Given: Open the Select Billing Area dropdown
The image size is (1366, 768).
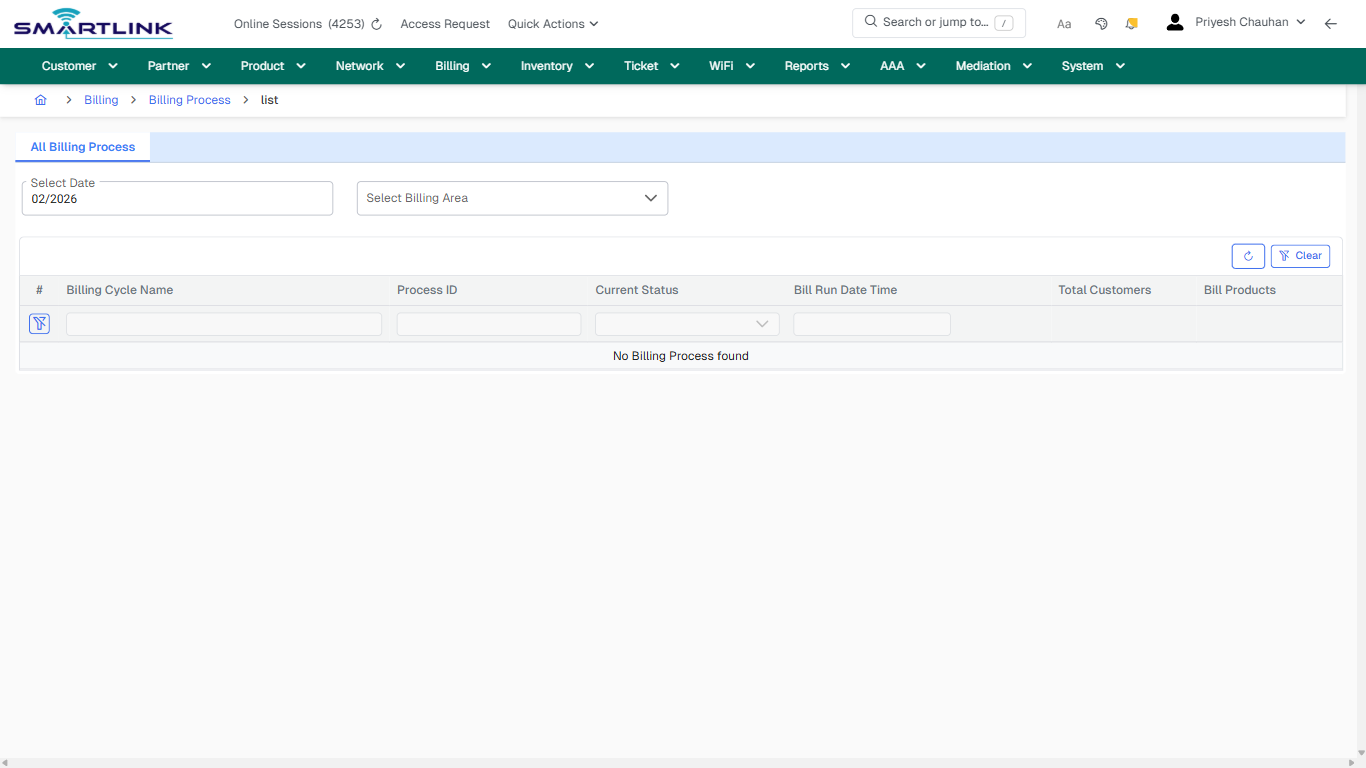Looking at the screenshot, I should (x=511, y=198).
